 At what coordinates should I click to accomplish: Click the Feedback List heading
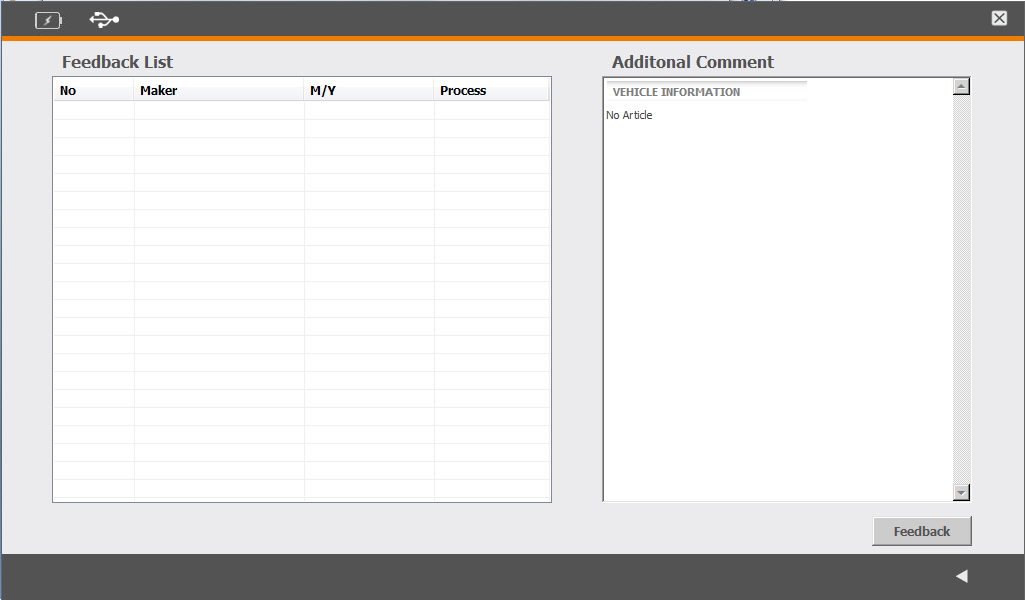tap(117, 62)
